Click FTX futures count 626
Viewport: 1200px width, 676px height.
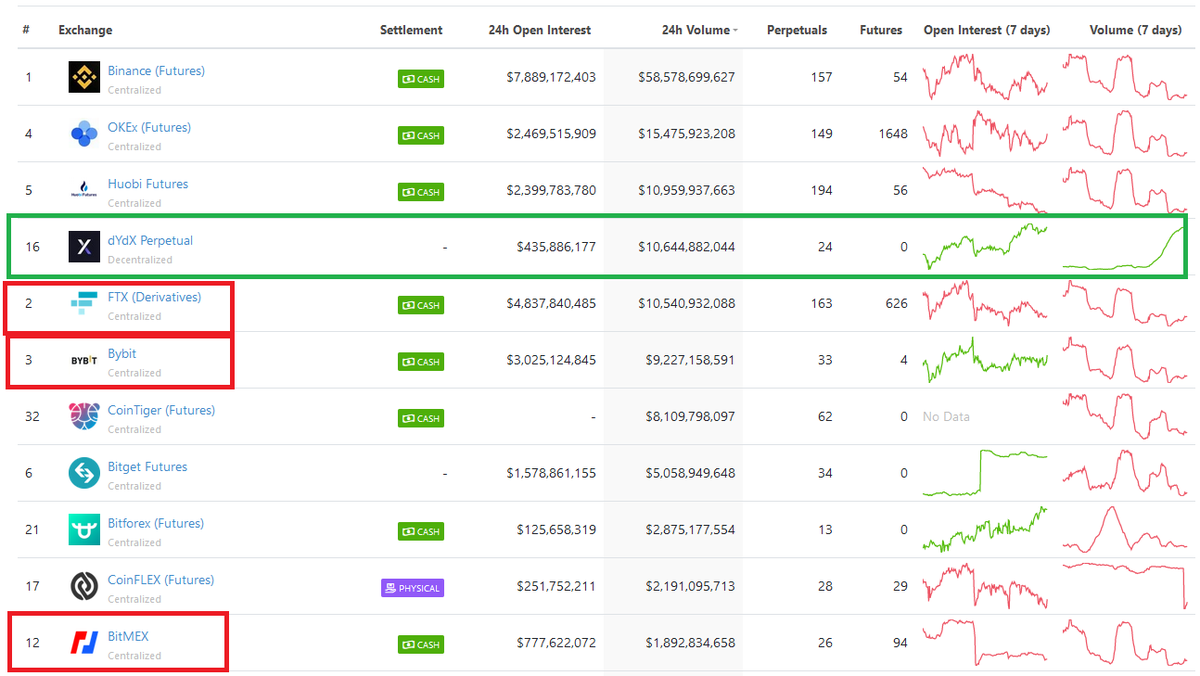pos(896,303)
